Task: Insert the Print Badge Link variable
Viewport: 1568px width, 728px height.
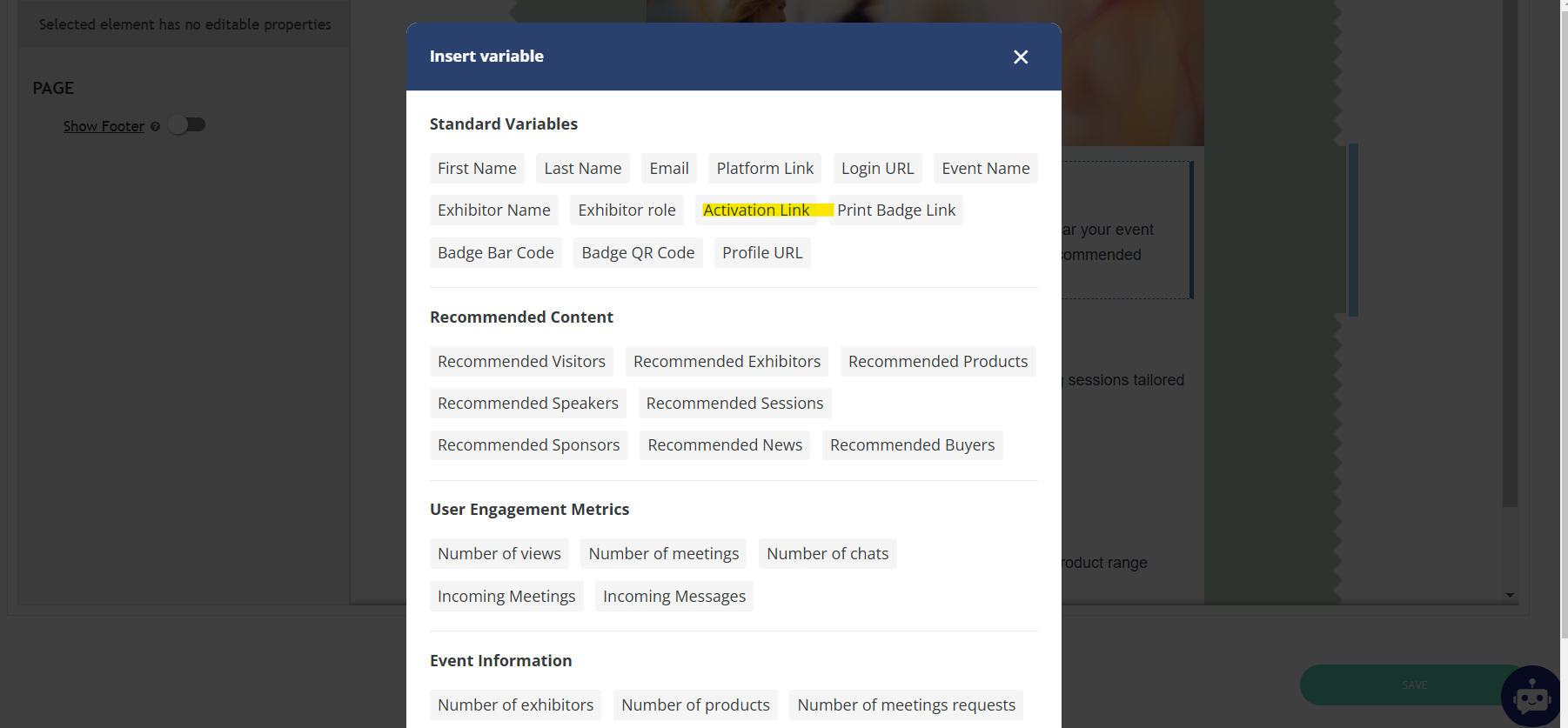Action: pyautogui.click(x=896, y=210)
